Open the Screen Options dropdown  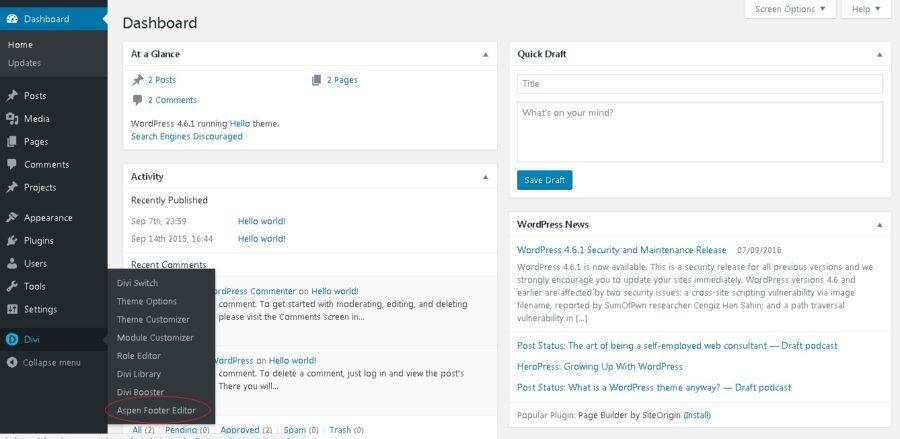pos(790,9)
